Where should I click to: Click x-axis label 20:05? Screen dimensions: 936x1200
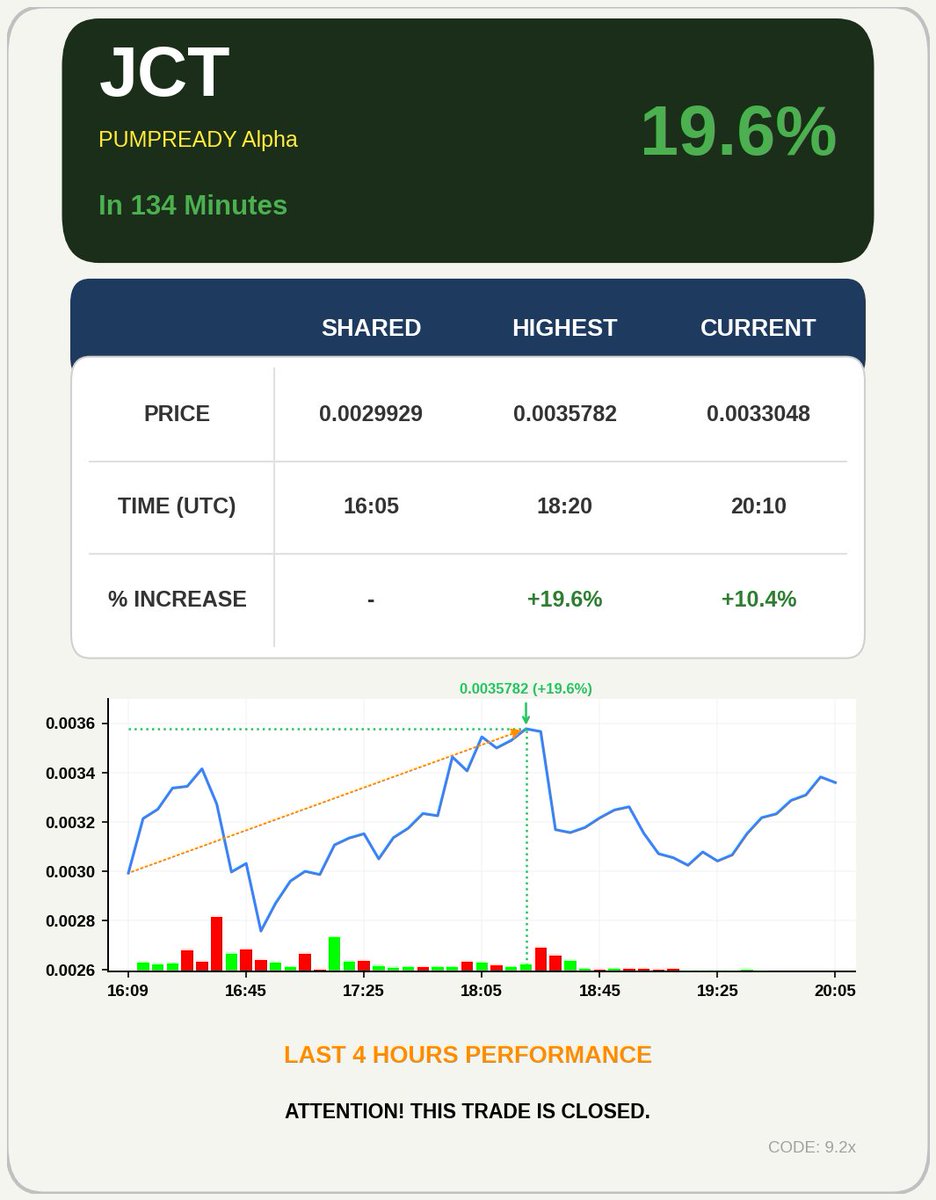tap(835, 991)
